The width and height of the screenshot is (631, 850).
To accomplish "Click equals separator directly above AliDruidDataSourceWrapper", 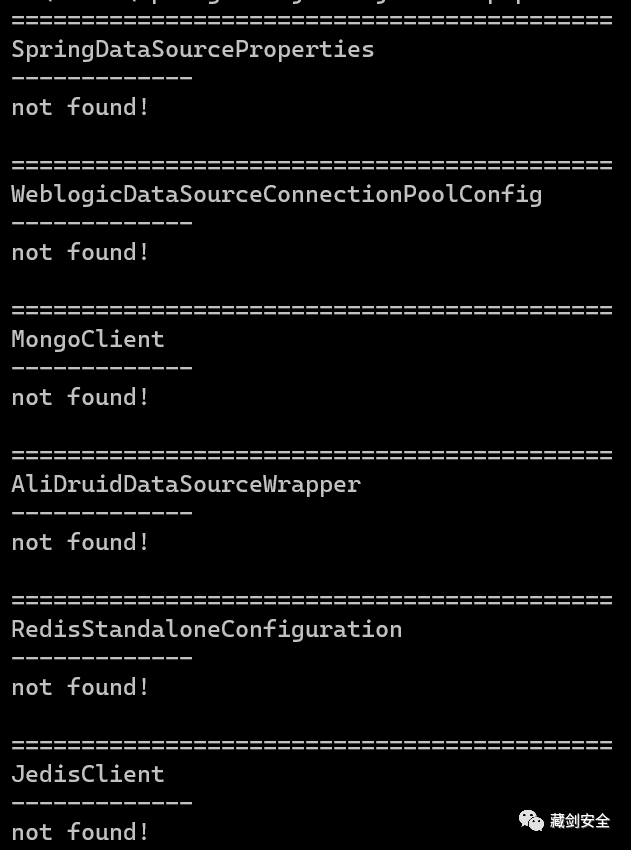I will (x=311, y=455).
